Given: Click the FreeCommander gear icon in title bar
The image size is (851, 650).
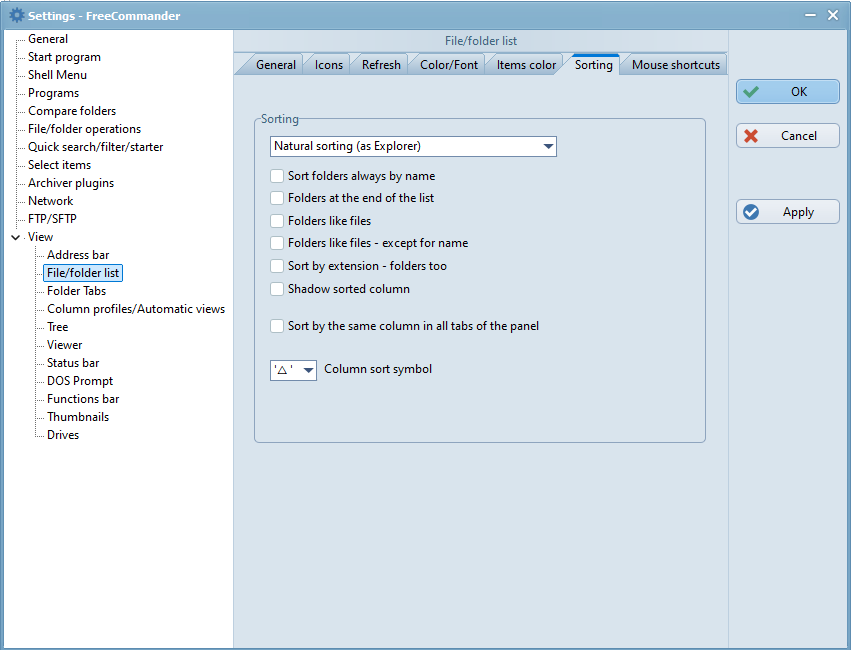Looking at the screenshot, I should pos(17,15).
